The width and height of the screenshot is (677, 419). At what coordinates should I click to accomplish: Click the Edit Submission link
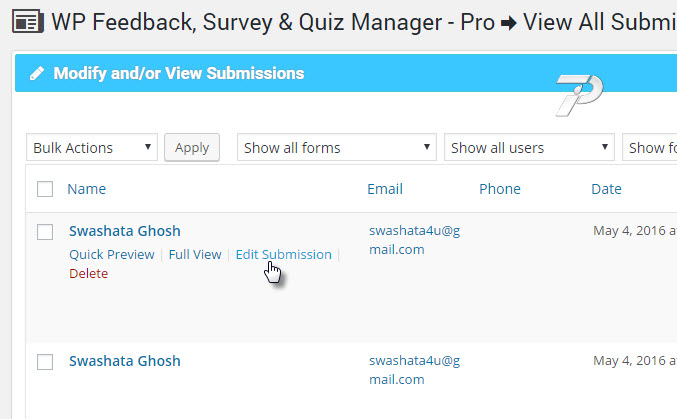[283, 254]
